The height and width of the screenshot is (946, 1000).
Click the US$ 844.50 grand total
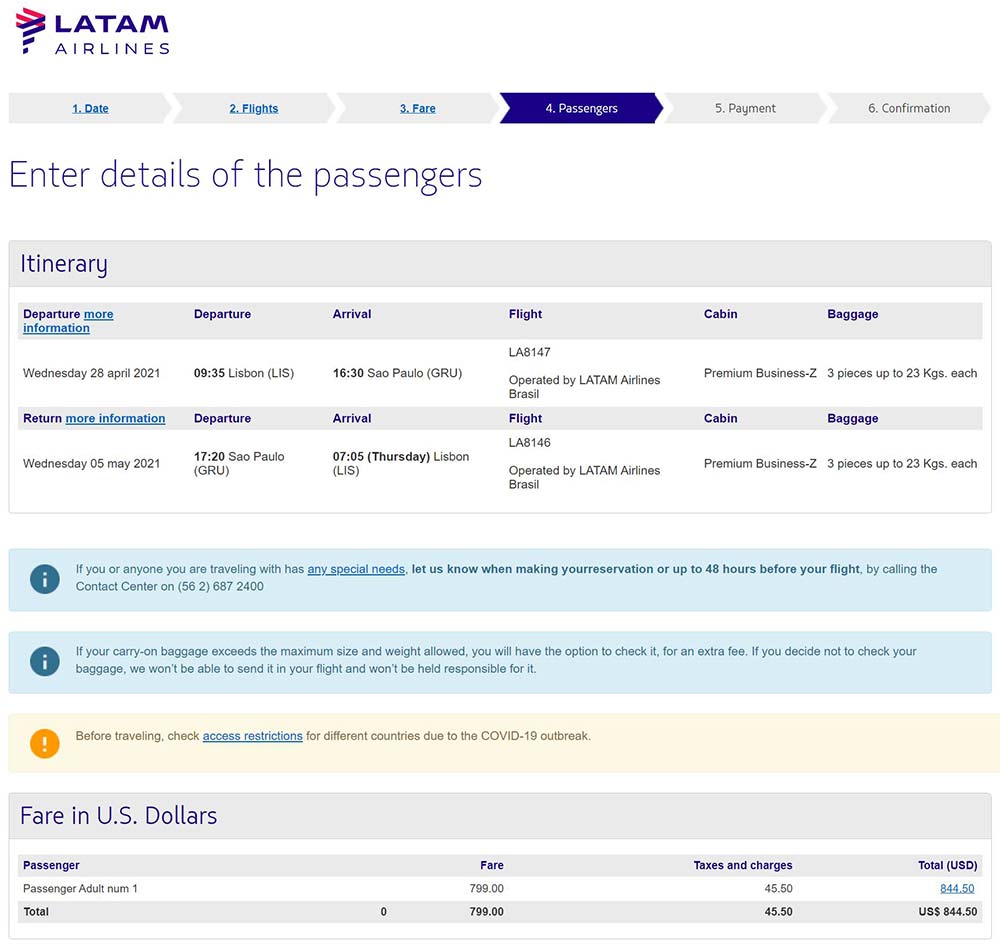[x=948, y=912]
